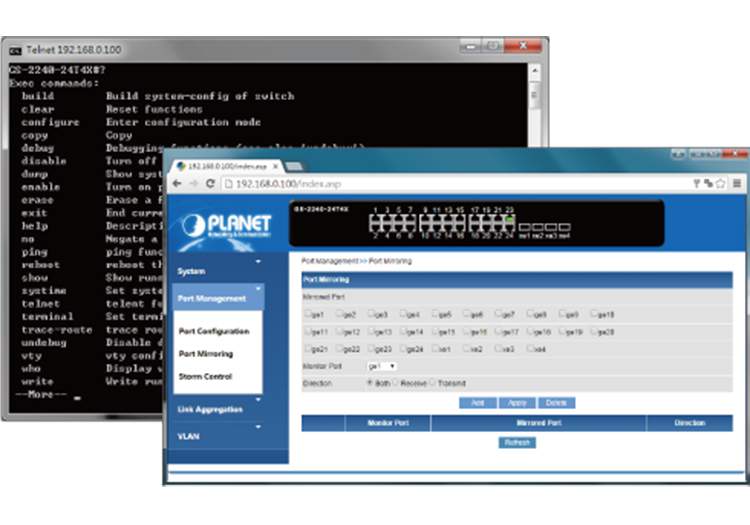Viewport: 750px width, 525px height.
Task: Open the Storm Control menu item
Action: click(205, 377)
